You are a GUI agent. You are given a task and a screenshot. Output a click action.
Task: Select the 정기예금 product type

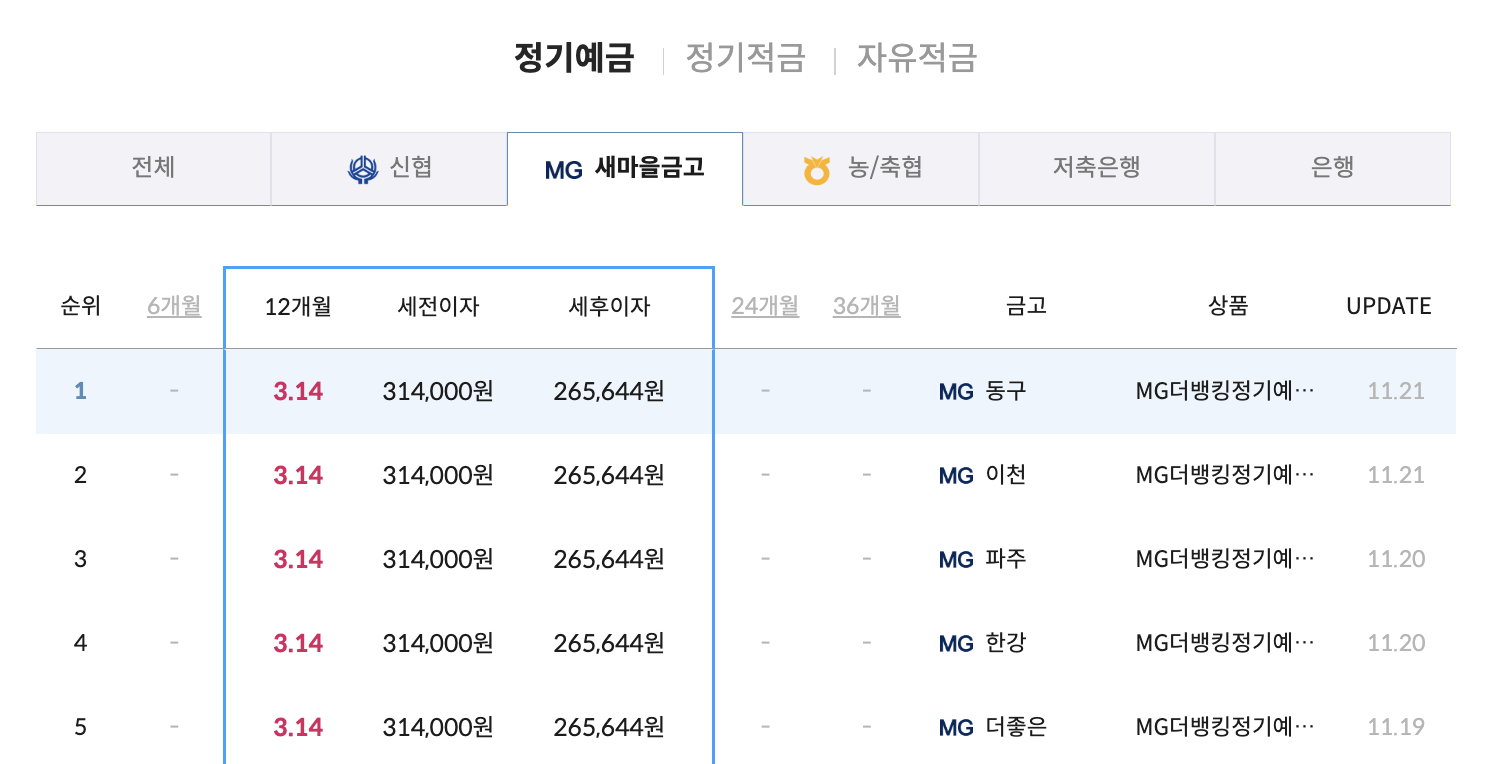[574, 57]
